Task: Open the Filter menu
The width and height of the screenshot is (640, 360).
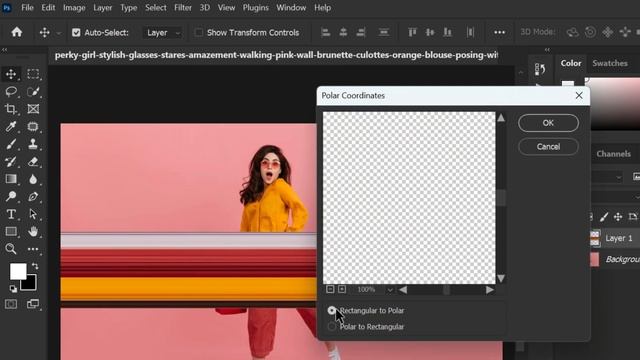Action: 182,8
